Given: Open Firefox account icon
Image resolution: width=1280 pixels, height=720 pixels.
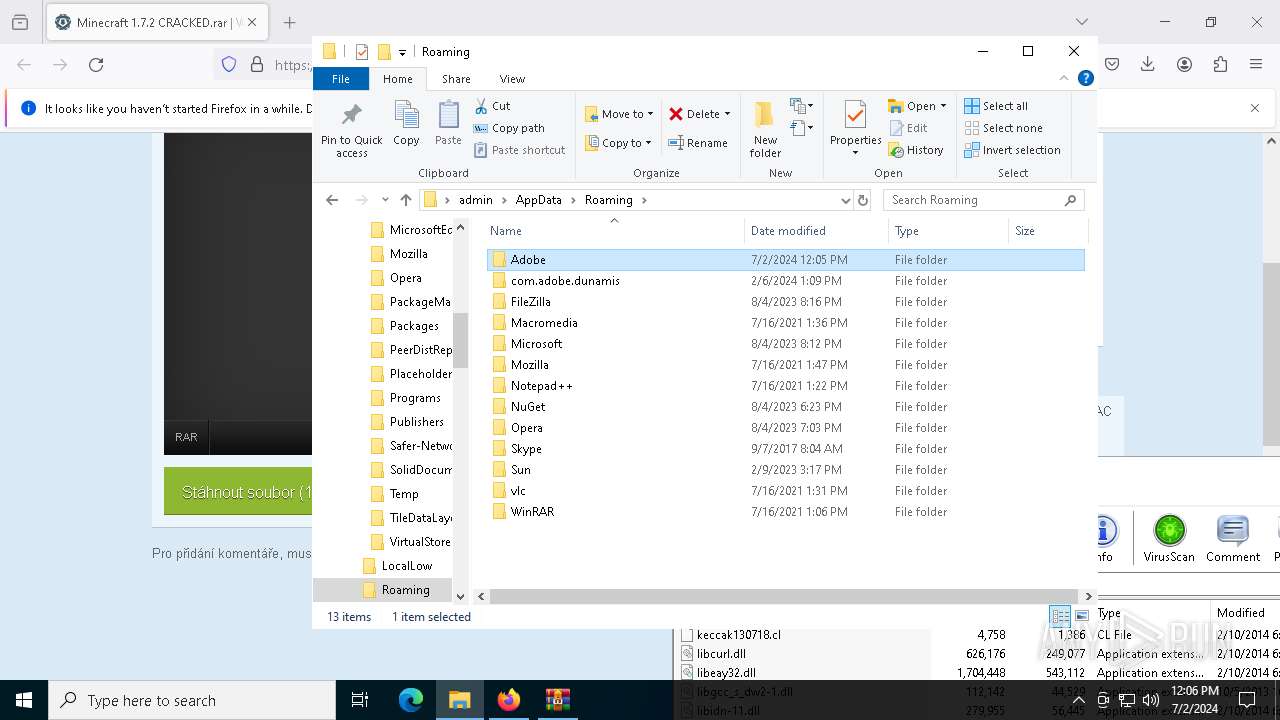Looking at the screenshot, I should [1184, 64].
